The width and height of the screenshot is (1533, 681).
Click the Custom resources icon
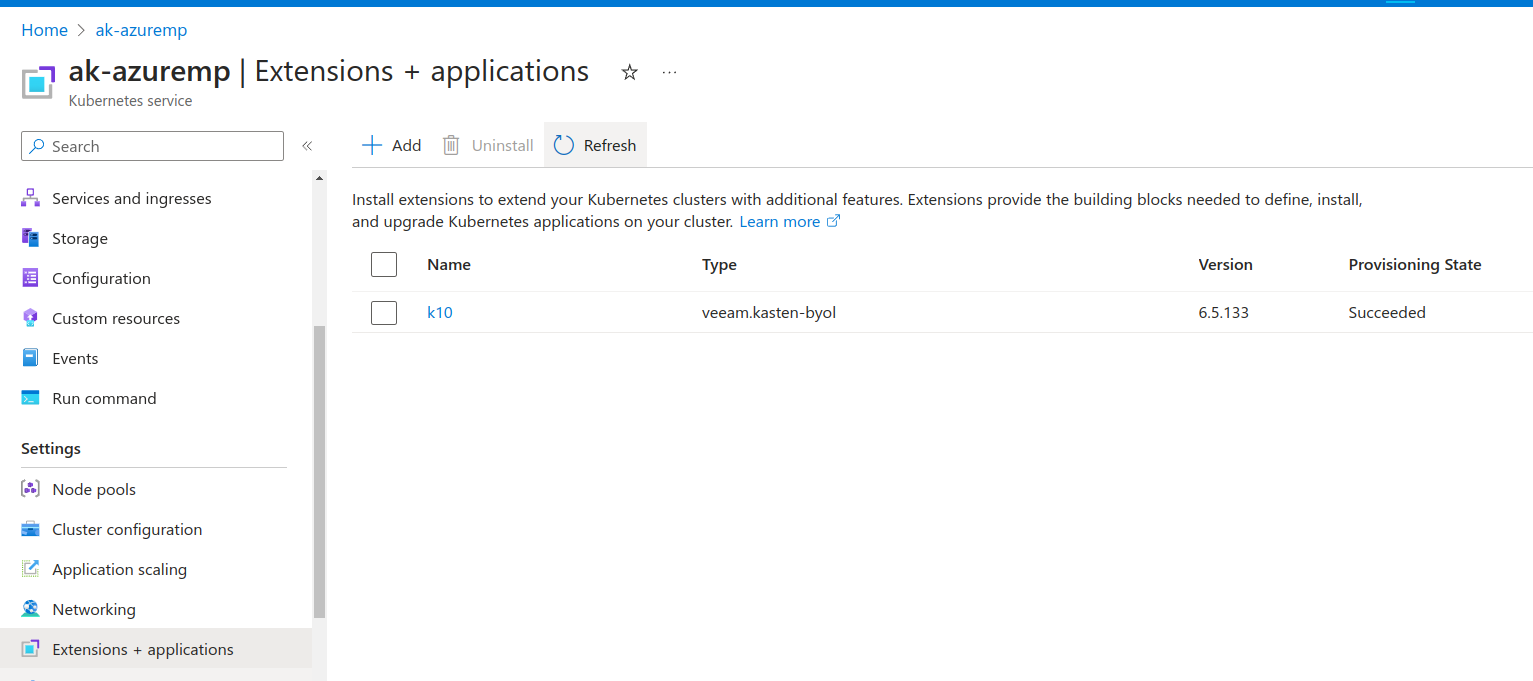tap(31, 318)
